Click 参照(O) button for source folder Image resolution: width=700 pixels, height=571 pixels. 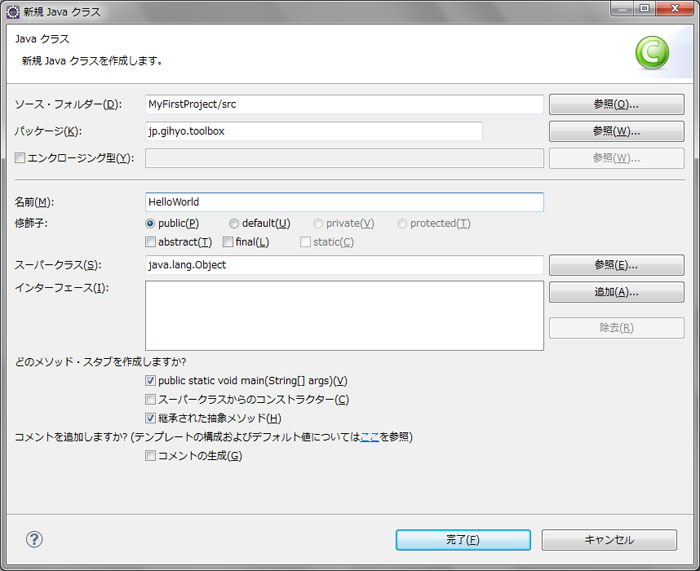click(x=617, y=104)
